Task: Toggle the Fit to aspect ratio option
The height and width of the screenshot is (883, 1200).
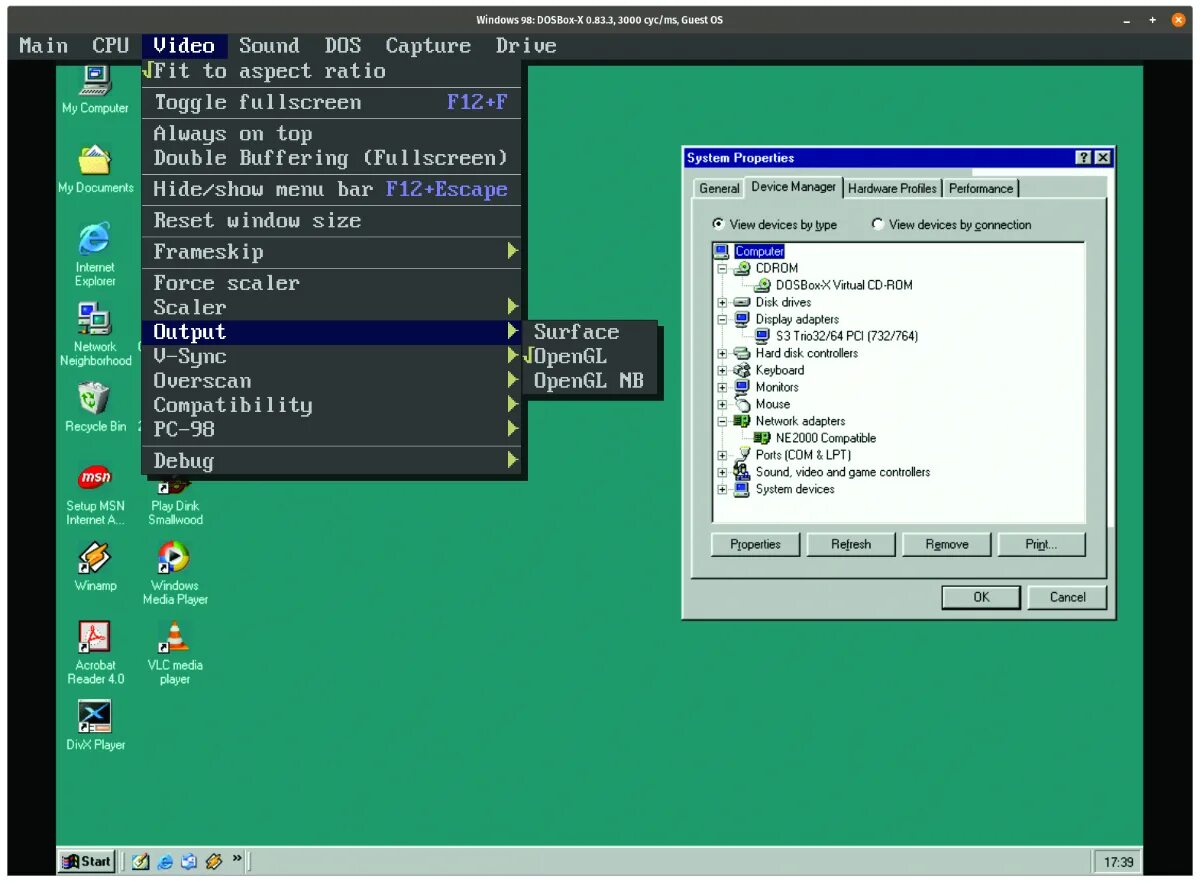Action: pyautogui.click(x=332, y=71)
